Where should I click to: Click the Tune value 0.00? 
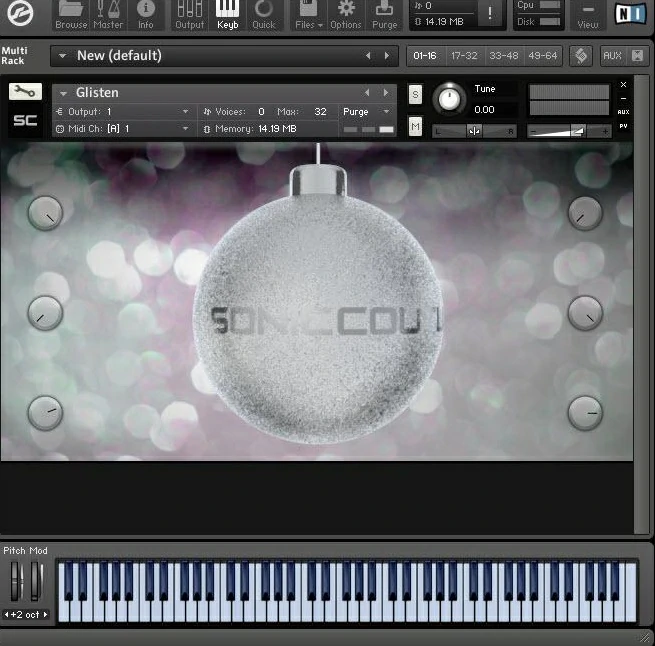point(485,109)
